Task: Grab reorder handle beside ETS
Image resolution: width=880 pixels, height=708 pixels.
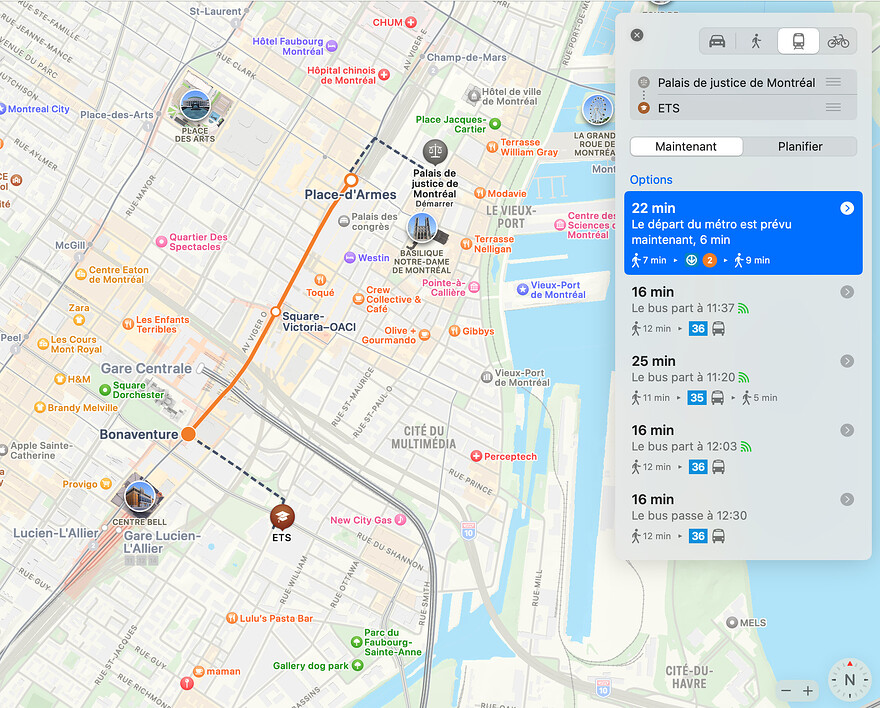Action: point(833,107)
